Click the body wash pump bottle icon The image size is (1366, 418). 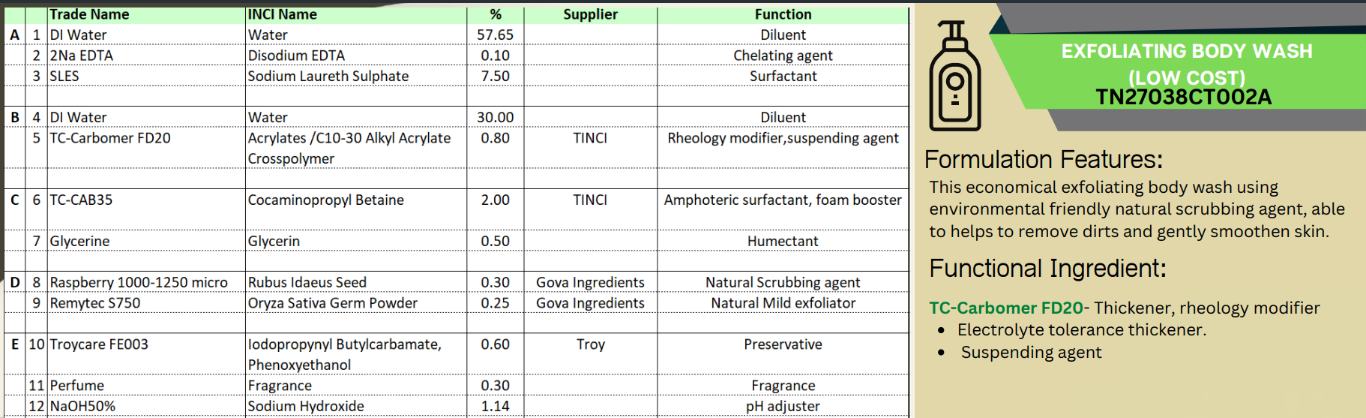[x=957, y=75]
